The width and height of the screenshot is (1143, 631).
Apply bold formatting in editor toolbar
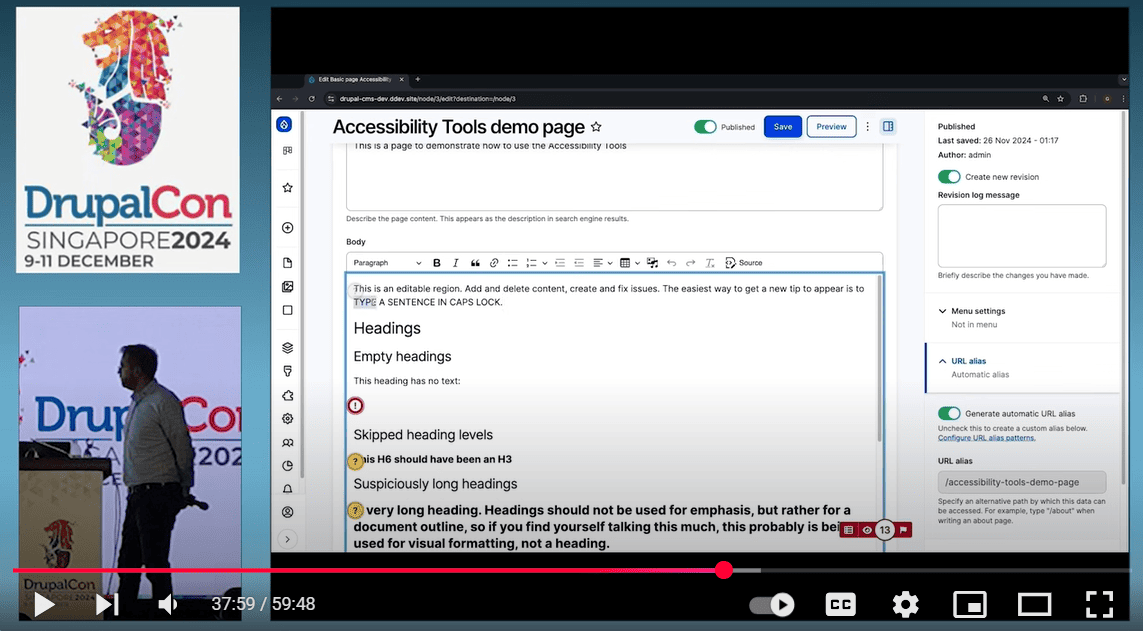tap(437, 263)
